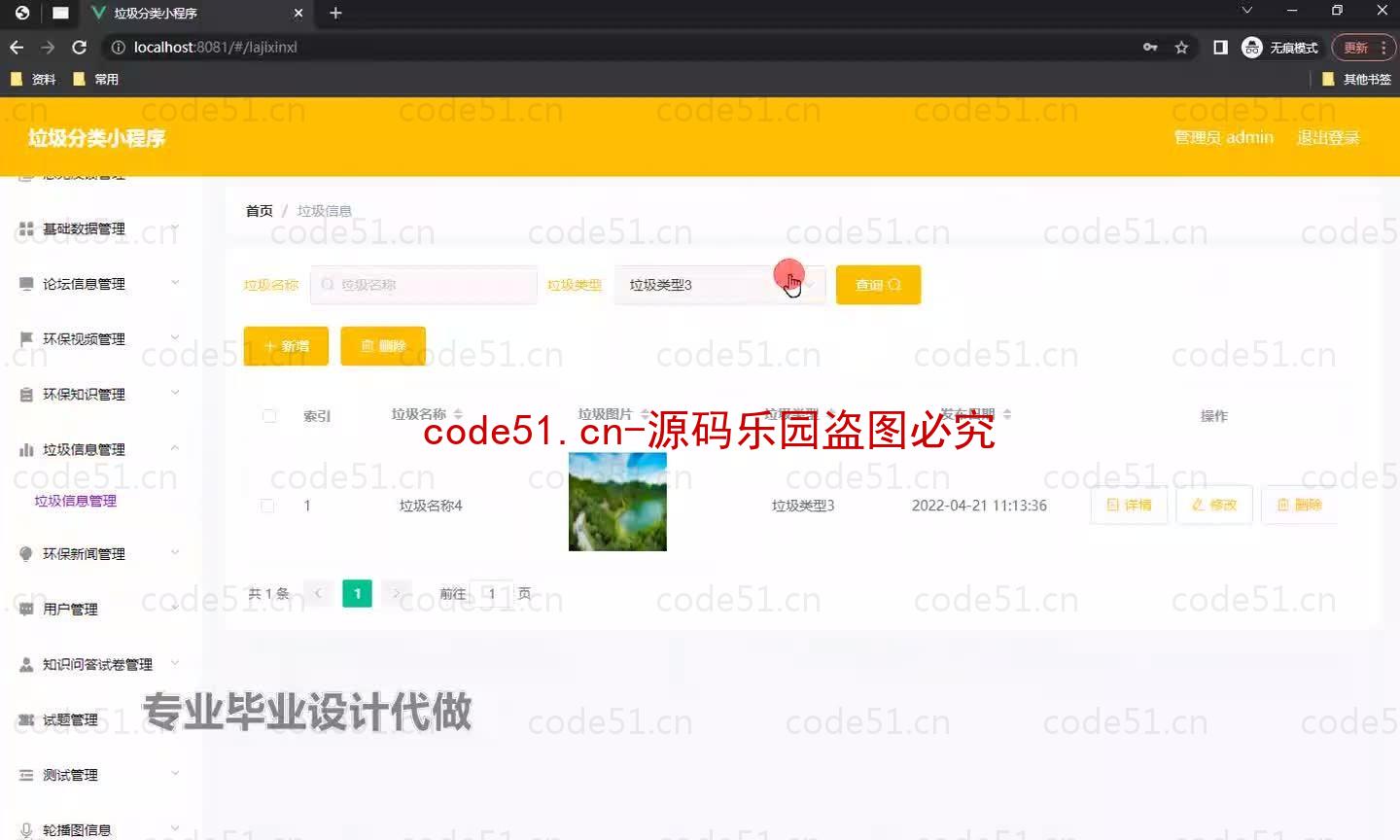Image resolution: width=1400 pixels, height=840 pixels.
Task: Open the password key icon in address bar
Action: click(1150, 47)
